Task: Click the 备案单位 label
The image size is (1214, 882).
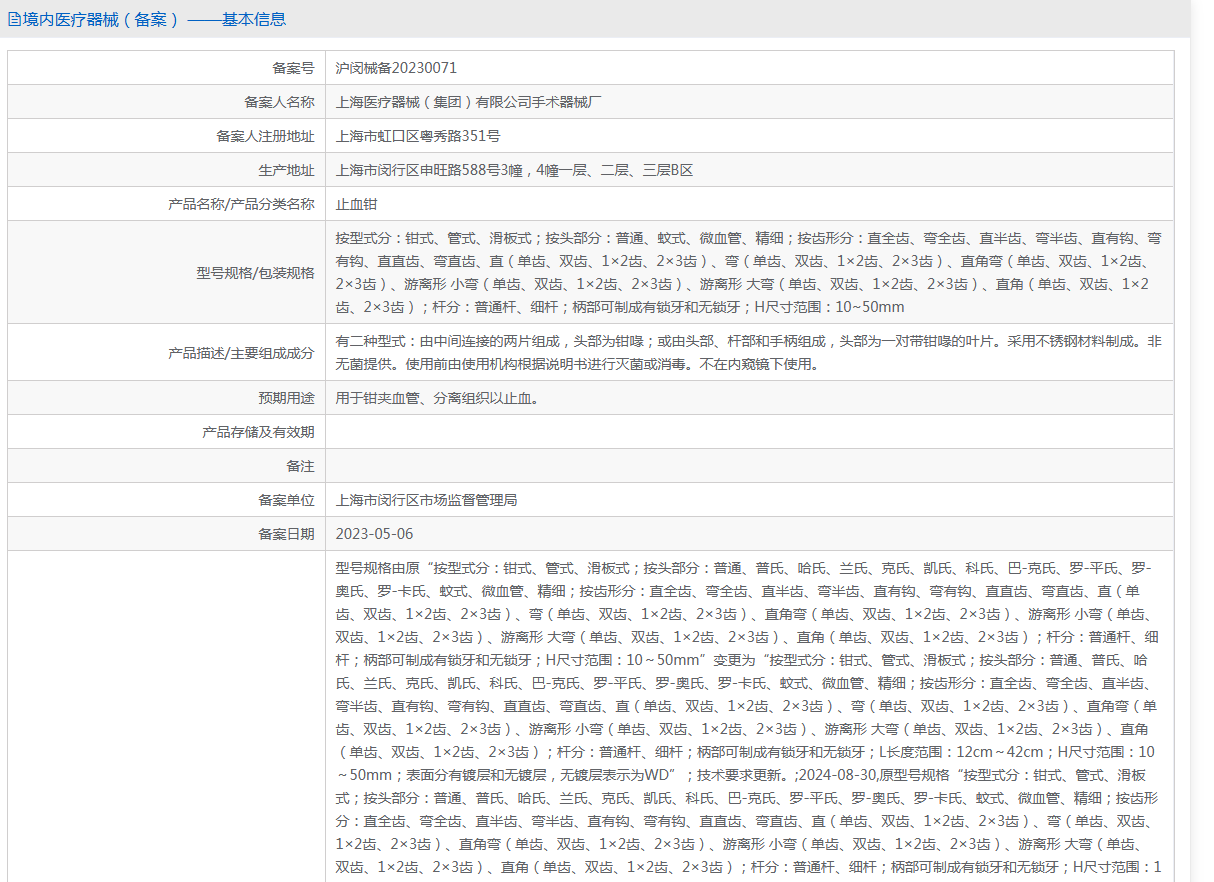Action: pyautogui.click(x=286, y=500)
